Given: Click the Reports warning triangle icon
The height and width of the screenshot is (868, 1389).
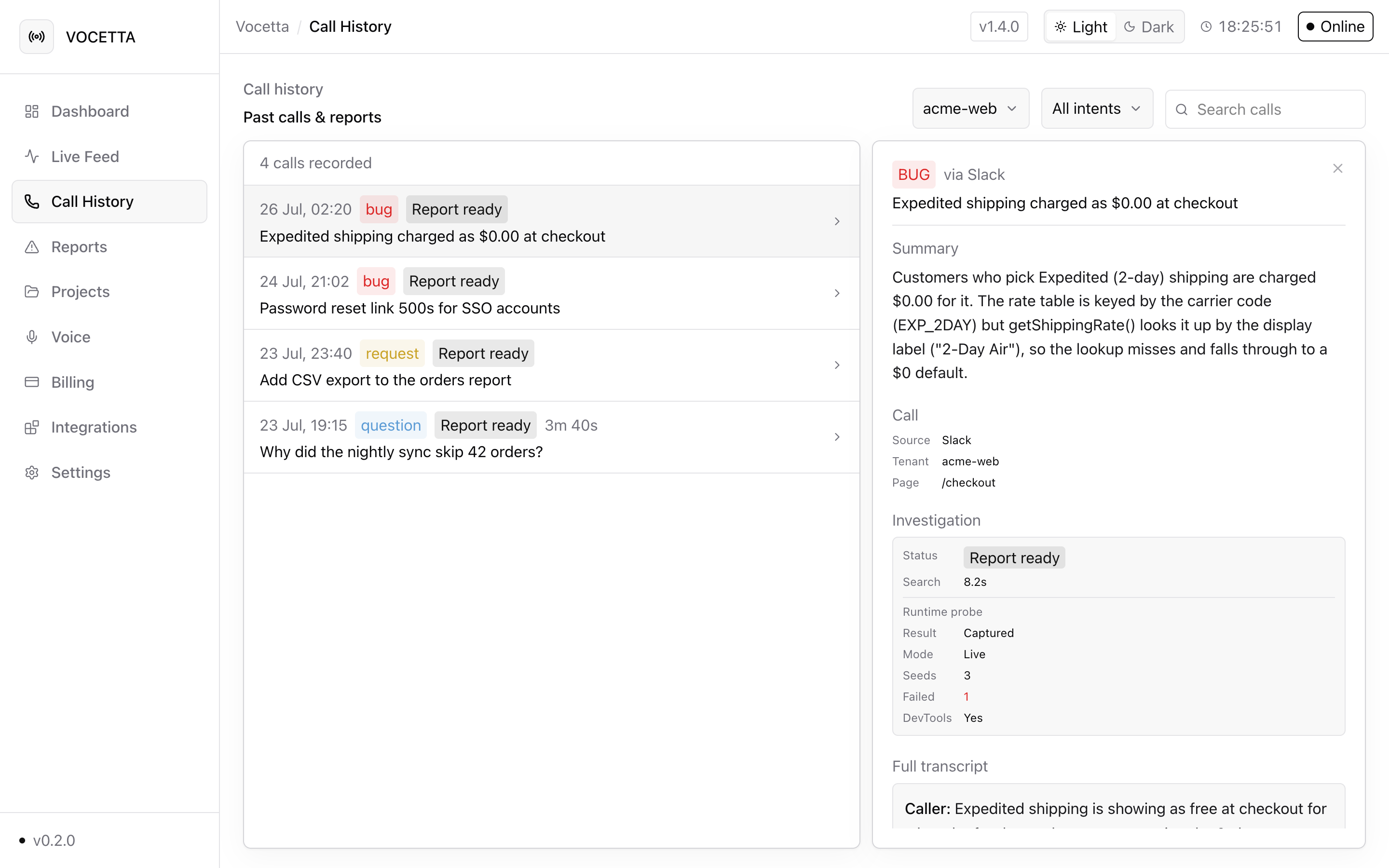Looking at the screenshot, I should click(31, 247).
